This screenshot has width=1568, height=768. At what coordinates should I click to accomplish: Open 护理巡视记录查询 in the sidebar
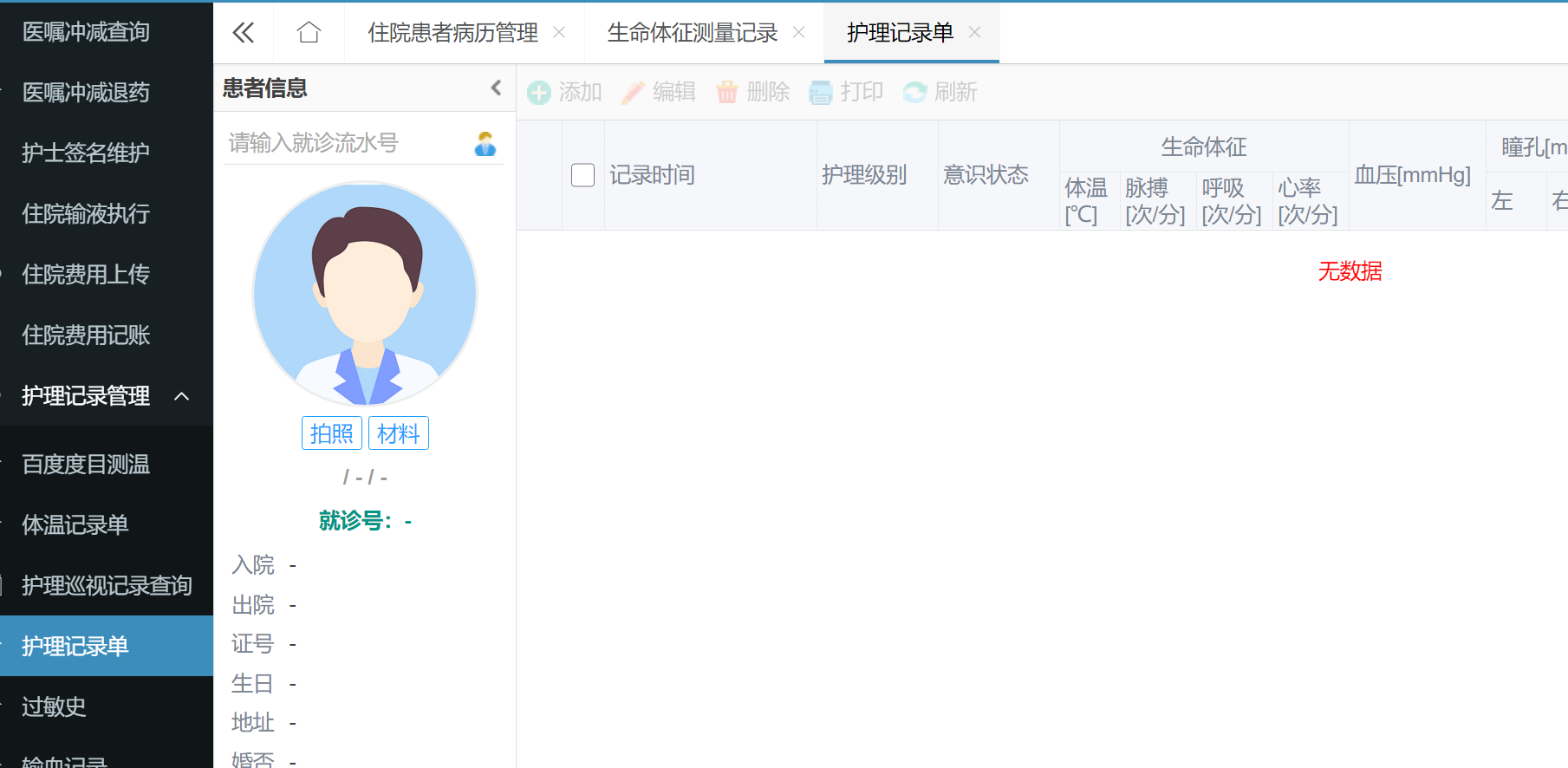coord(107,585)
